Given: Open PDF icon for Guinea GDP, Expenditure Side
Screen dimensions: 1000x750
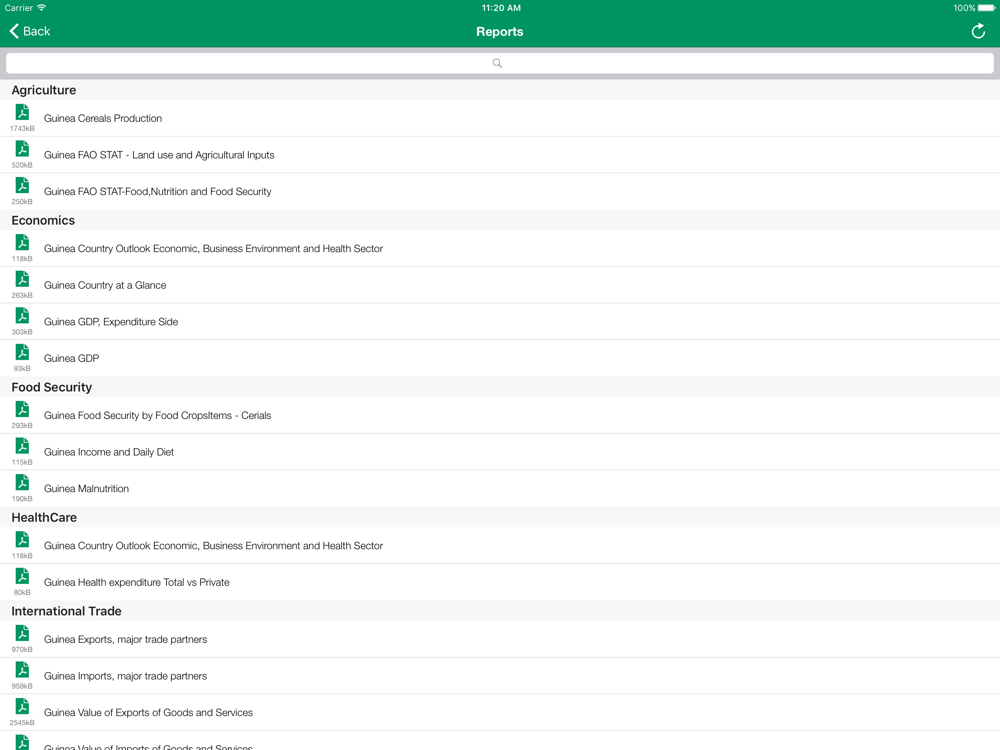Looking at the screenshot, I should click(x=22, y=315).
